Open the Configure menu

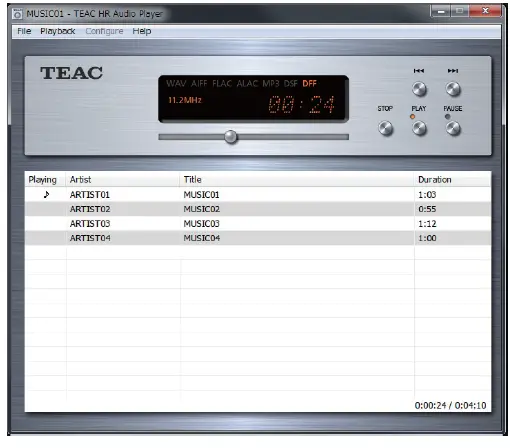(104, 31)
